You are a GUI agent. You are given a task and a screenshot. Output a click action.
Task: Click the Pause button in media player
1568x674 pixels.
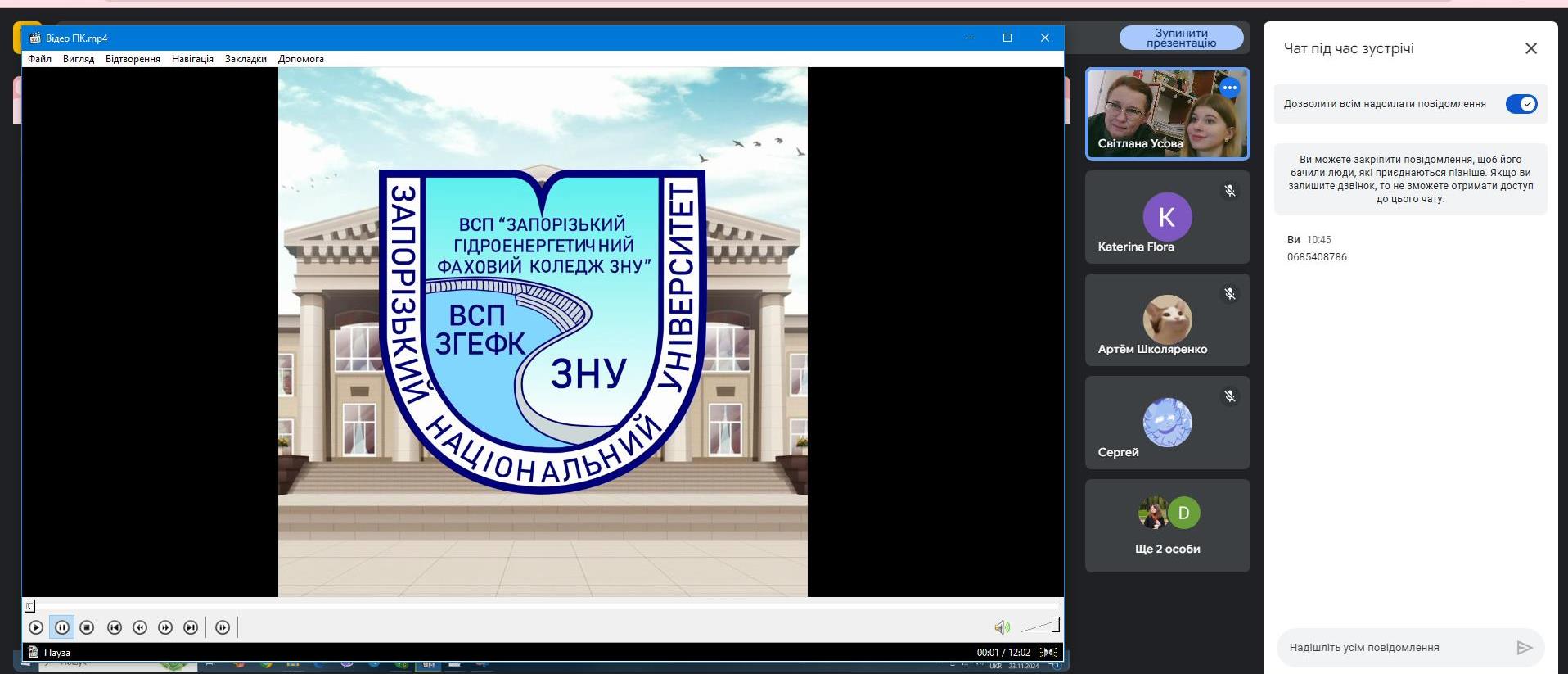point(62,627)
